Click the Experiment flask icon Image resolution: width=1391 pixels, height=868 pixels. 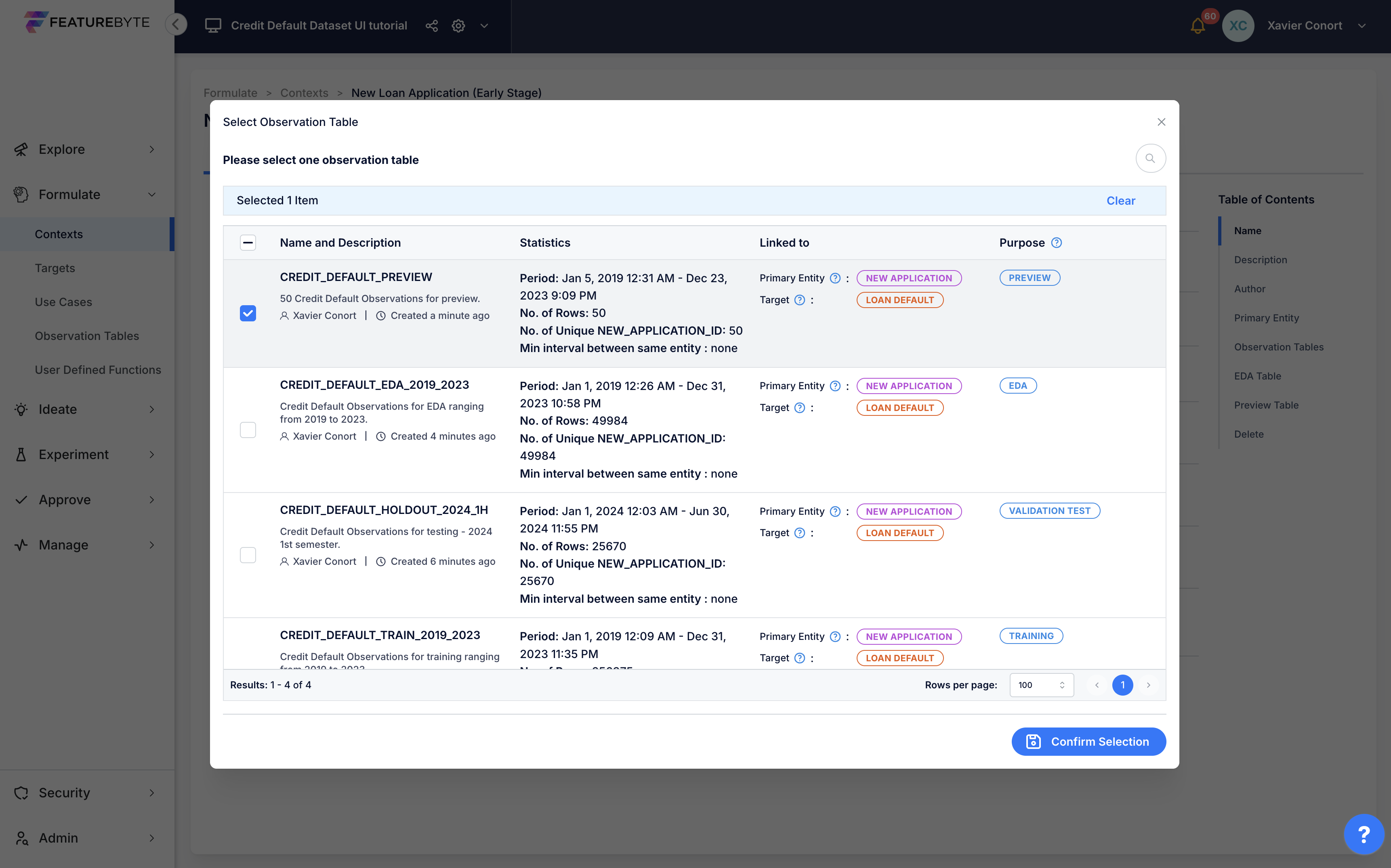21,455
